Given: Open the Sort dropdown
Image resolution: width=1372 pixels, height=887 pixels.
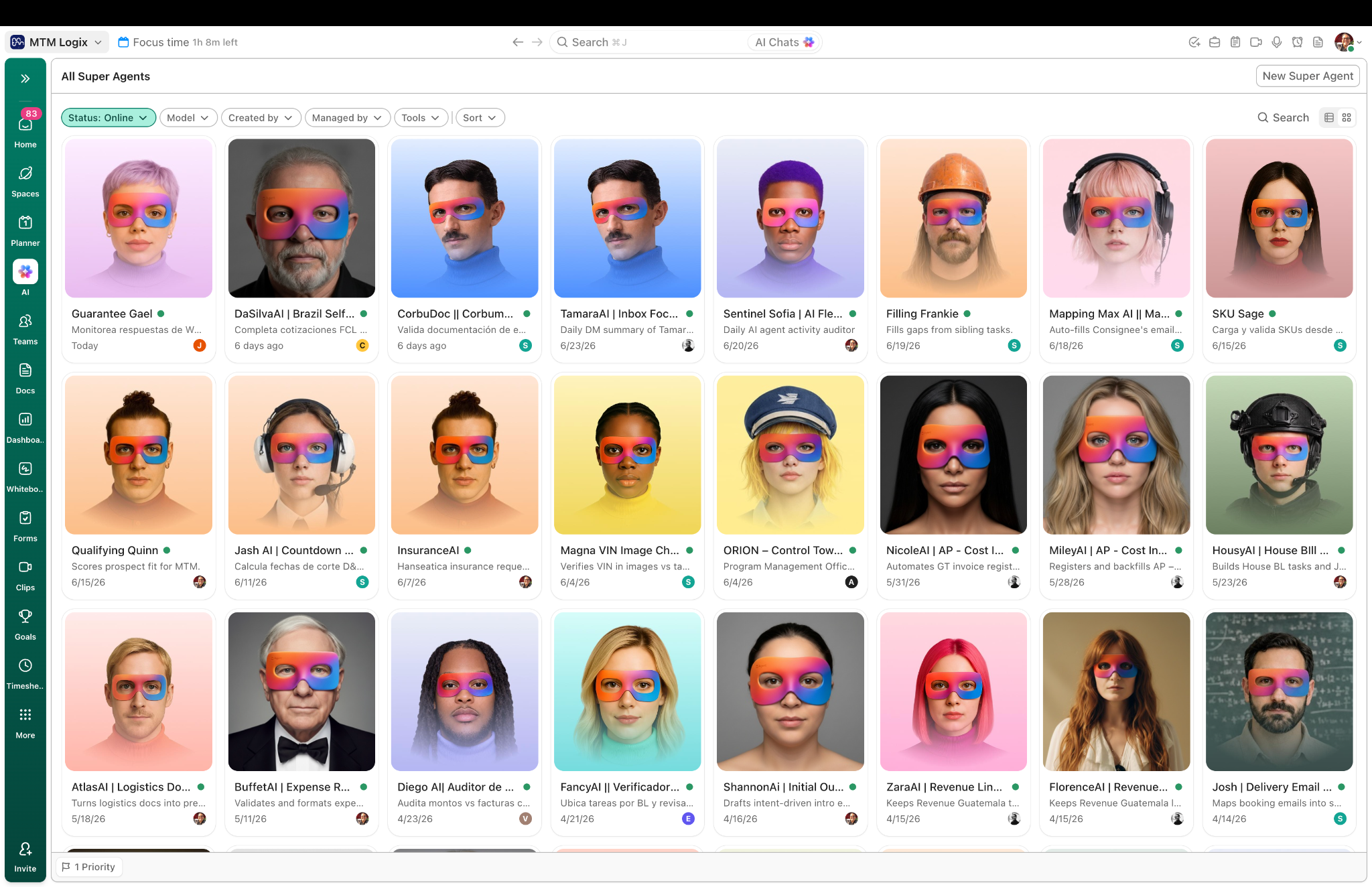Looking at the screenshot, I should click(x=480, y=118).
